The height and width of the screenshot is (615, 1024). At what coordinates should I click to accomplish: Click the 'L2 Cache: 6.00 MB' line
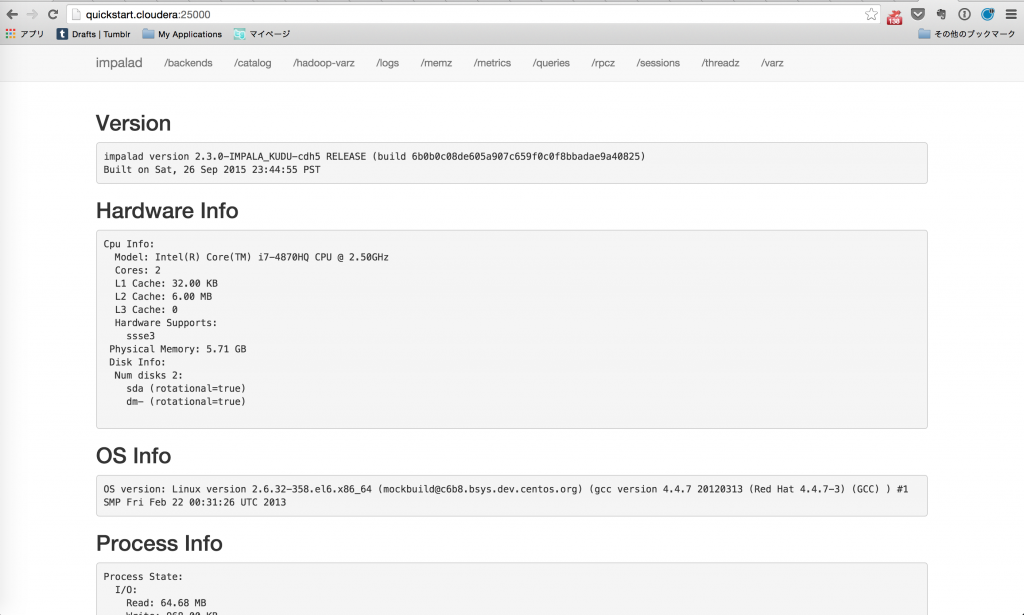(163, 296)
